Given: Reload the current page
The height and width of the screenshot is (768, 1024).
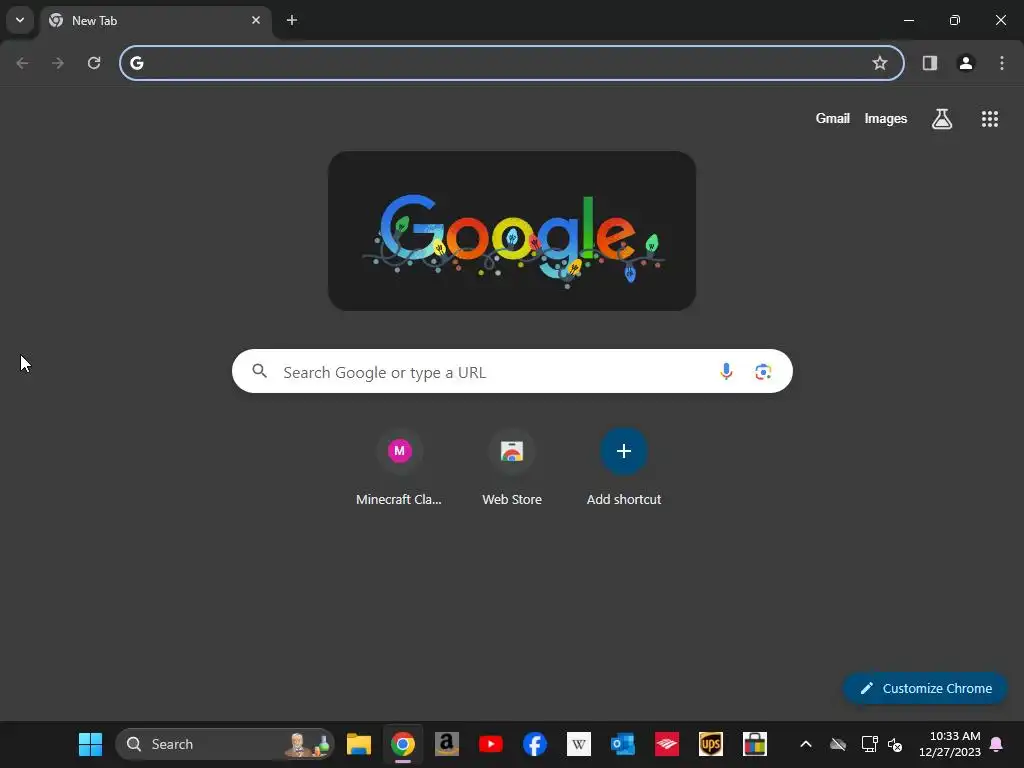Looking at the screenshot, I should (94, 63).
